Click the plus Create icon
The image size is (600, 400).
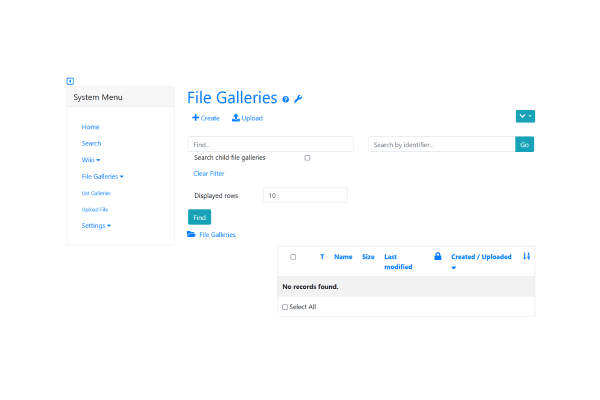click(x=196, y=118)
